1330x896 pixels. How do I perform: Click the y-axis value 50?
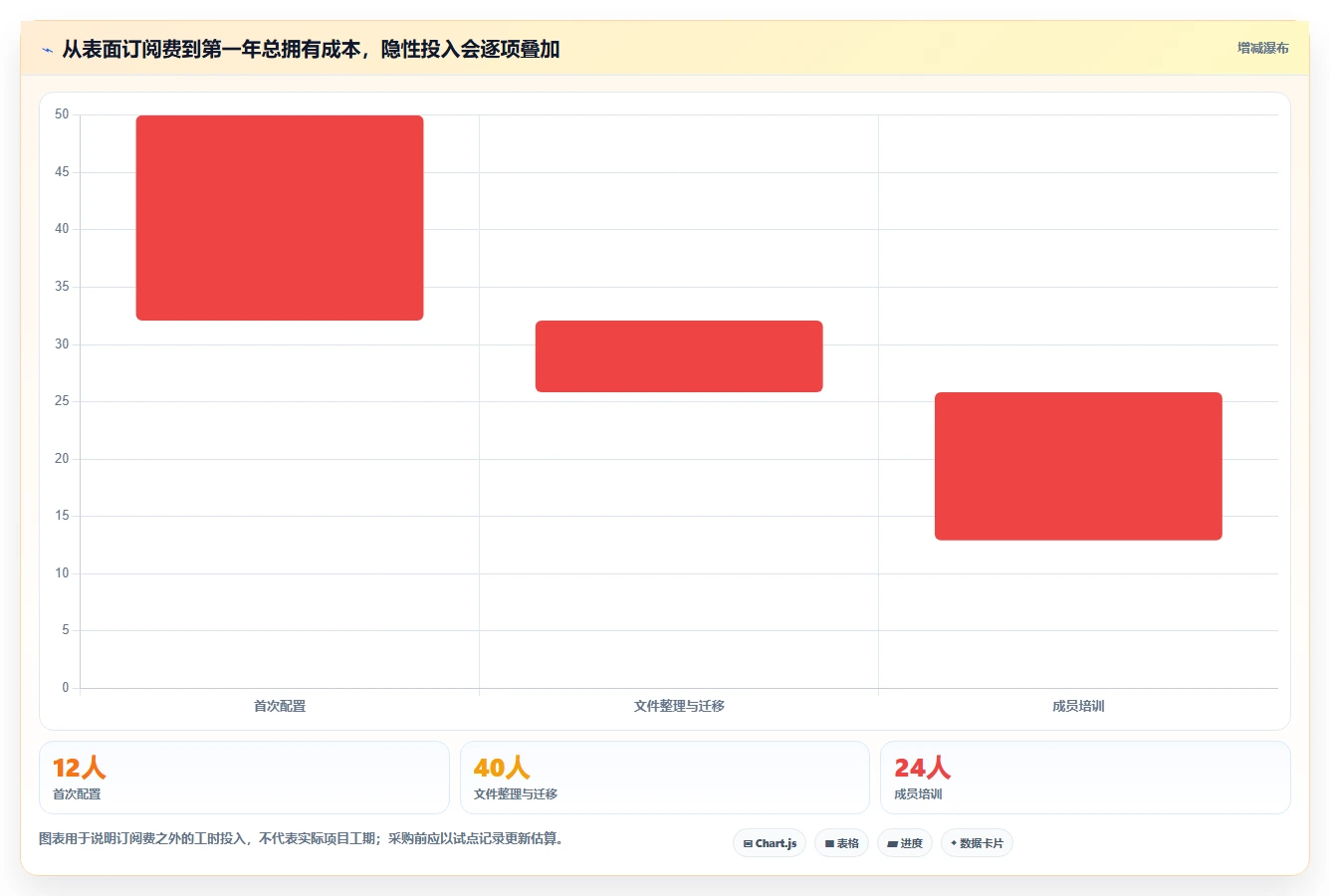click(62, 114)
